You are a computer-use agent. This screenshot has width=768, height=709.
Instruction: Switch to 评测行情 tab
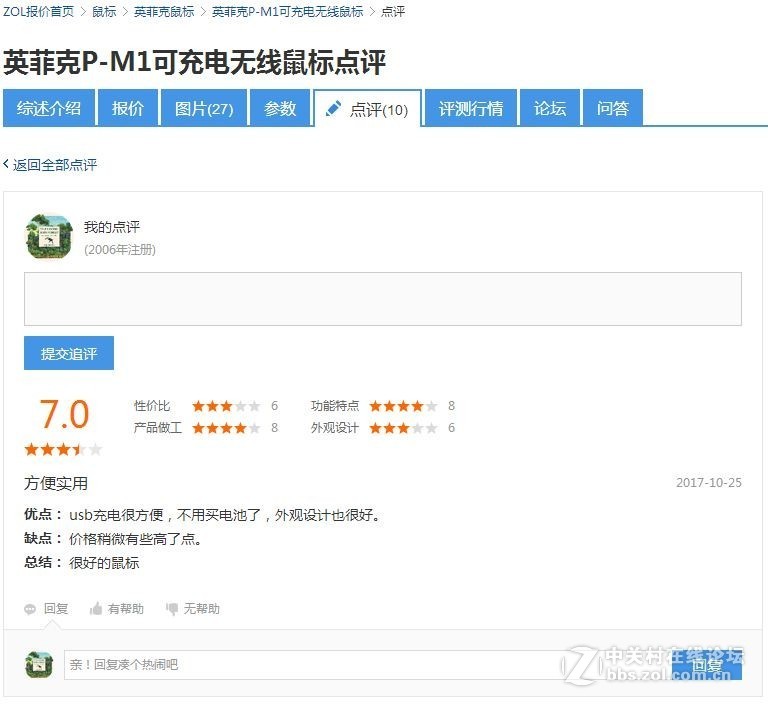pyautogui.click(x=471, y=108)
